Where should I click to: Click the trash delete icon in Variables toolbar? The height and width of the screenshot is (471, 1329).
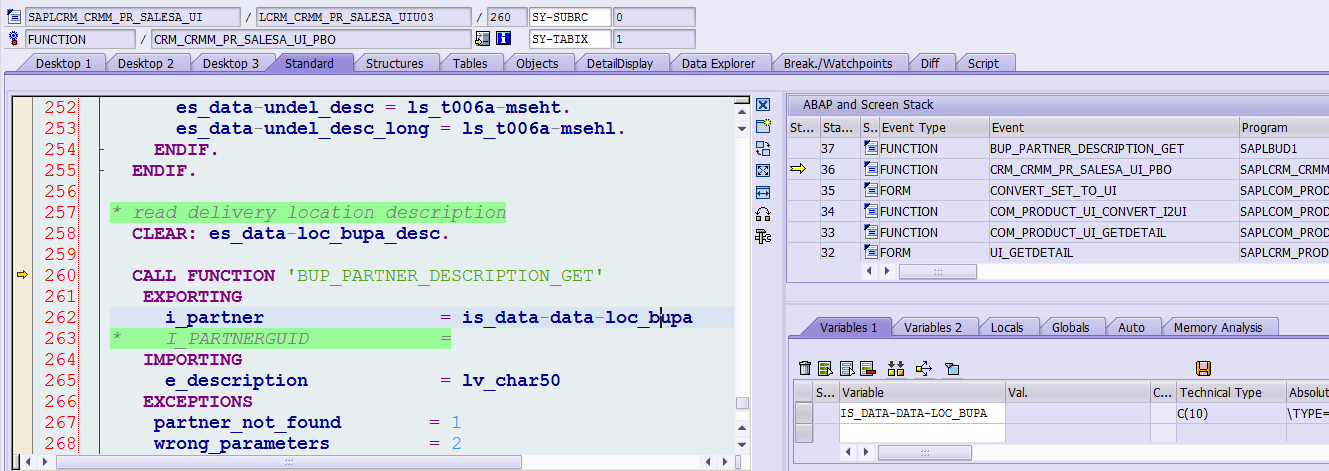805,369
